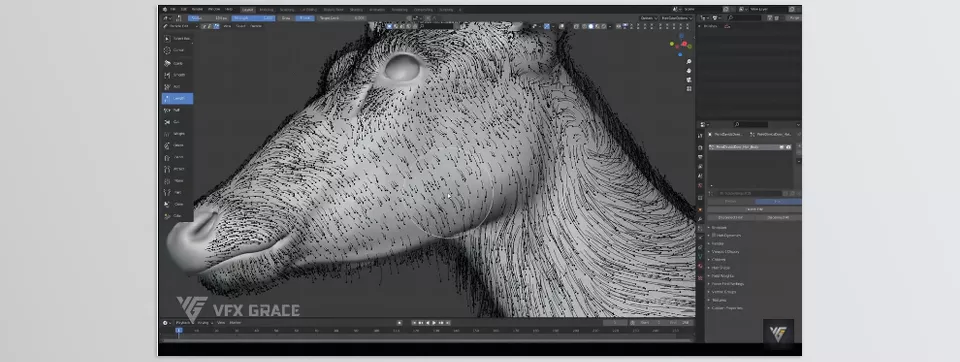960x362 pixels.
Task: Enable rendered viewport shading
Action: pos(604,26)
